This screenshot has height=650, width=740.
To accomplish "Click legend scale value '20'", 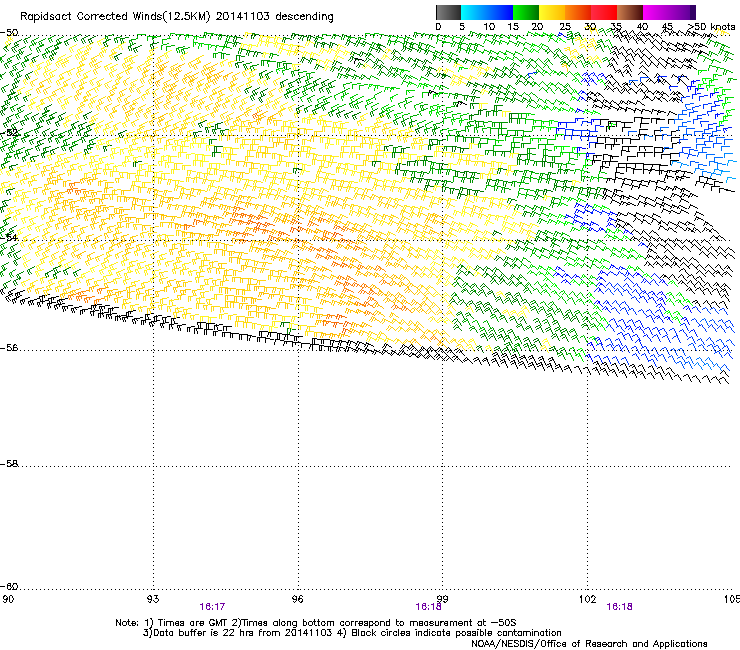I will tap(537, 27).
